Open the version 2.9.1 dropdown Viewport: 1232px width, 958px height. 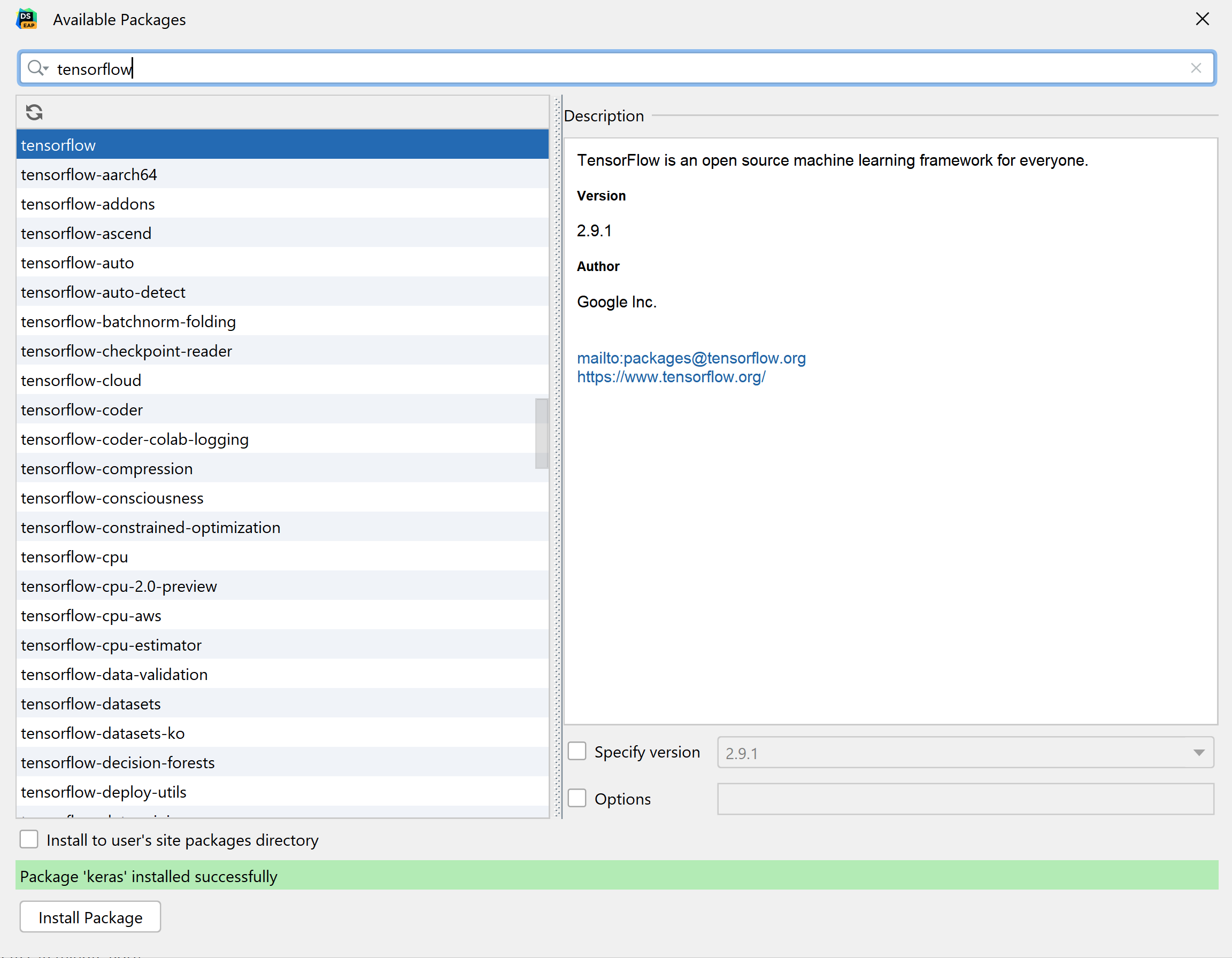pyautogui.click(x=965, y=753)
